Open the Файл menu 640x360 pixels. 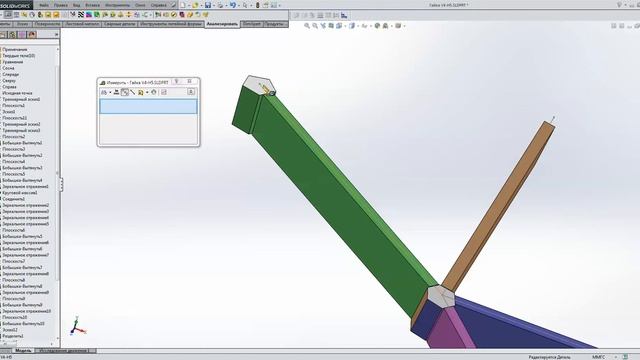(44, 5)
